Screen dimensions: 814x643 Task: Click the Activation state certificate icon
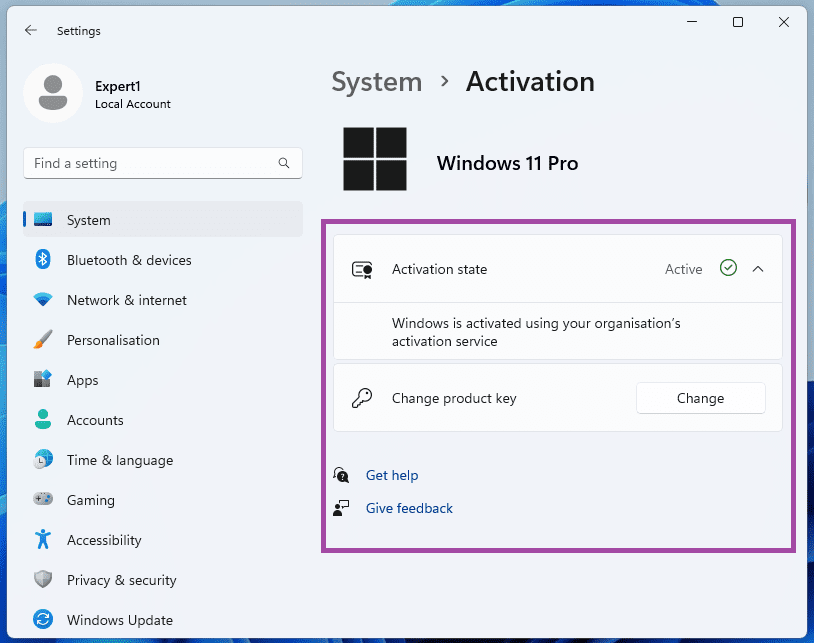coord(362,270)
